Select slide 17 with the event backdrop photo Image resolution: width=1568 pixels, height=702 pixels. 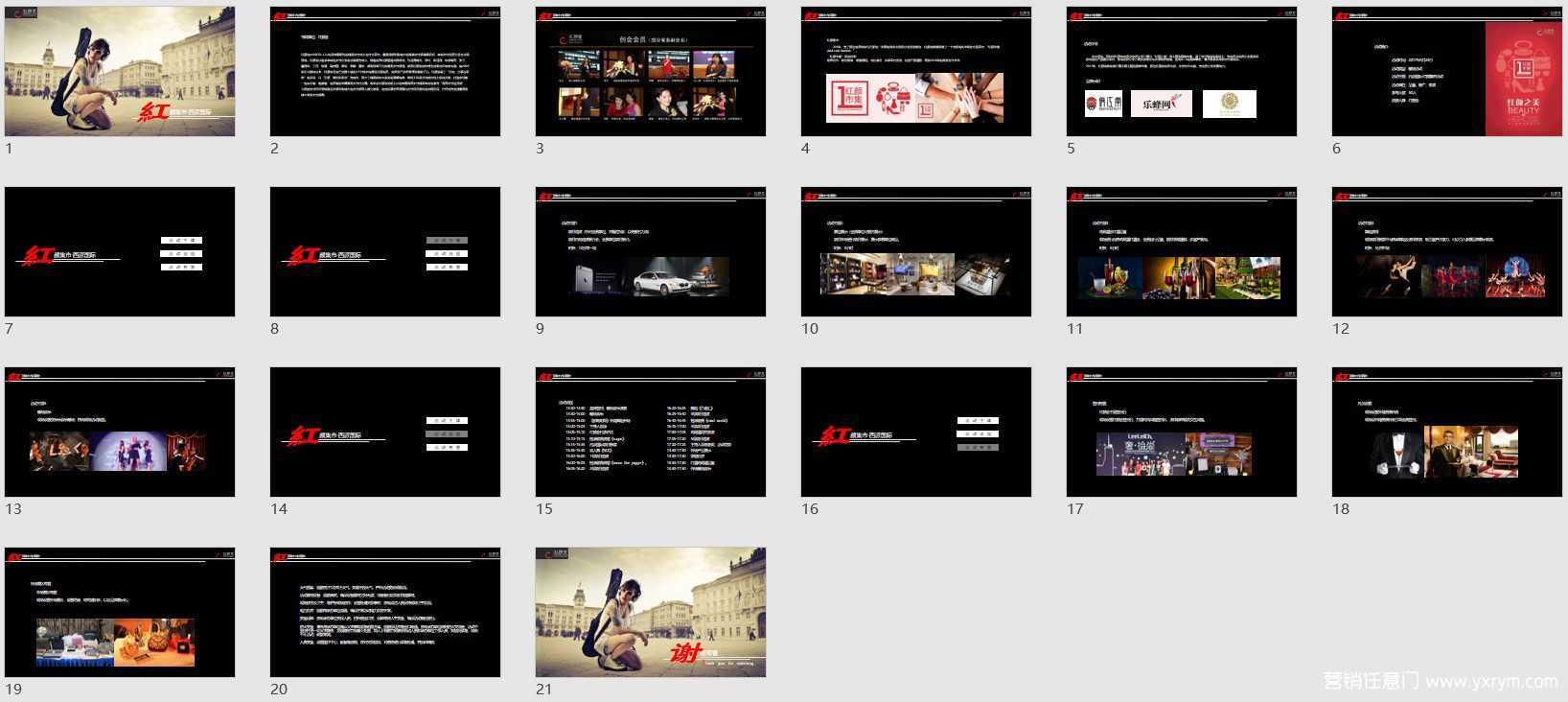click(x=1182, y=433)
